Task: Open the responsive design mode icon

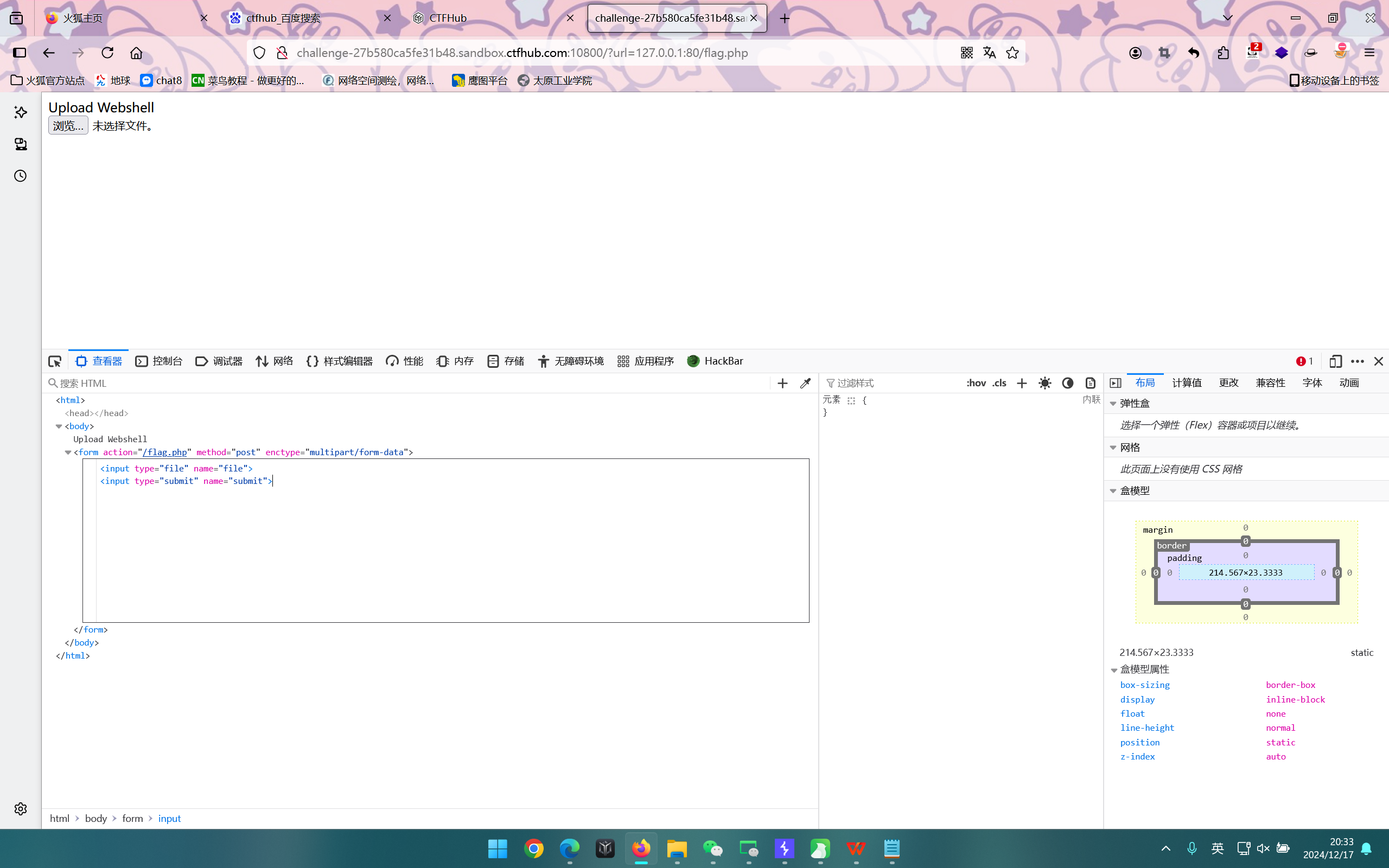Action: tap(1335, 361)
